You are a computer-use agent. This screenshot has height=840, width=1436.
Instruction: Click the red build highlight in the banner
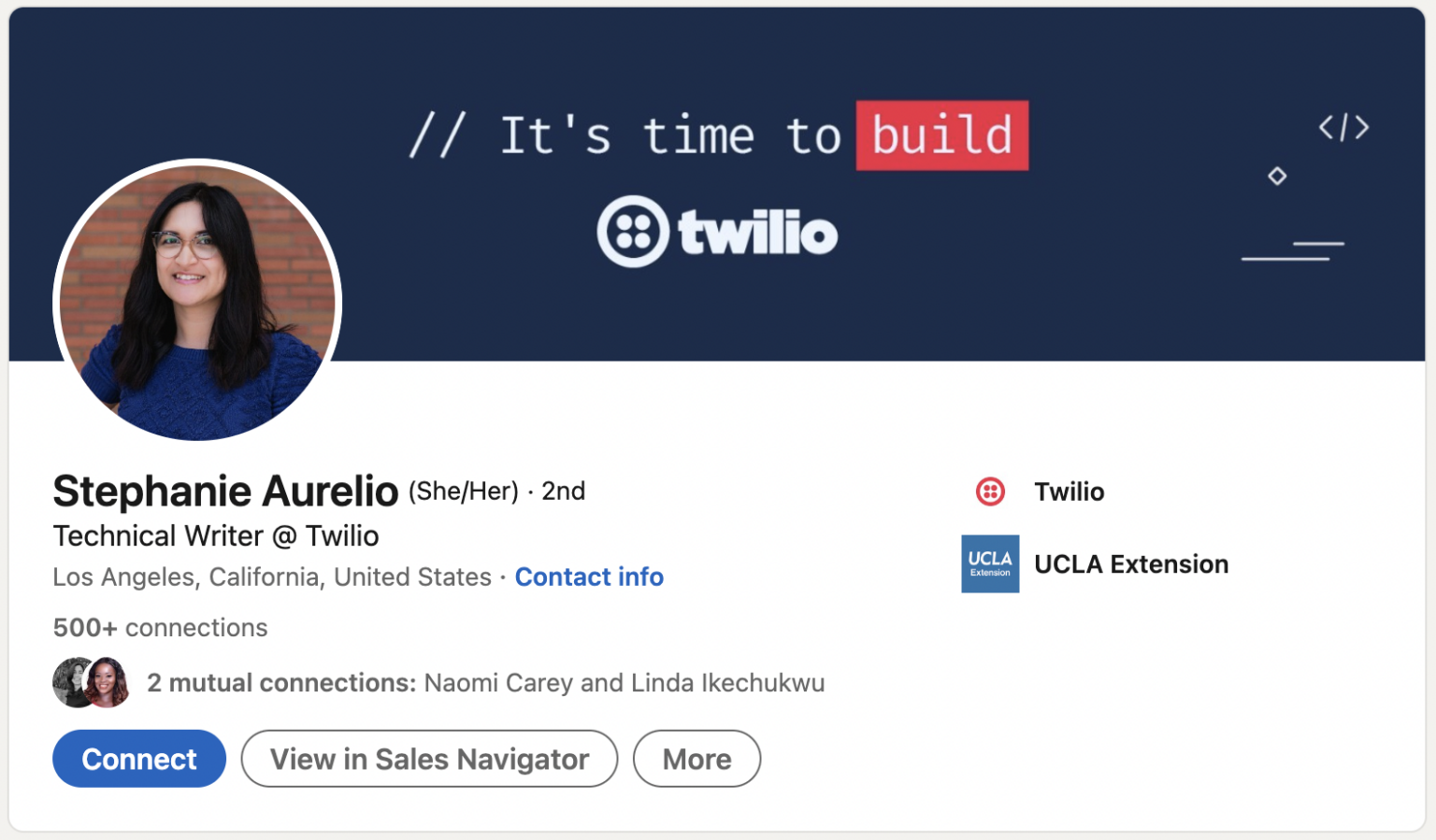point(942,135)
